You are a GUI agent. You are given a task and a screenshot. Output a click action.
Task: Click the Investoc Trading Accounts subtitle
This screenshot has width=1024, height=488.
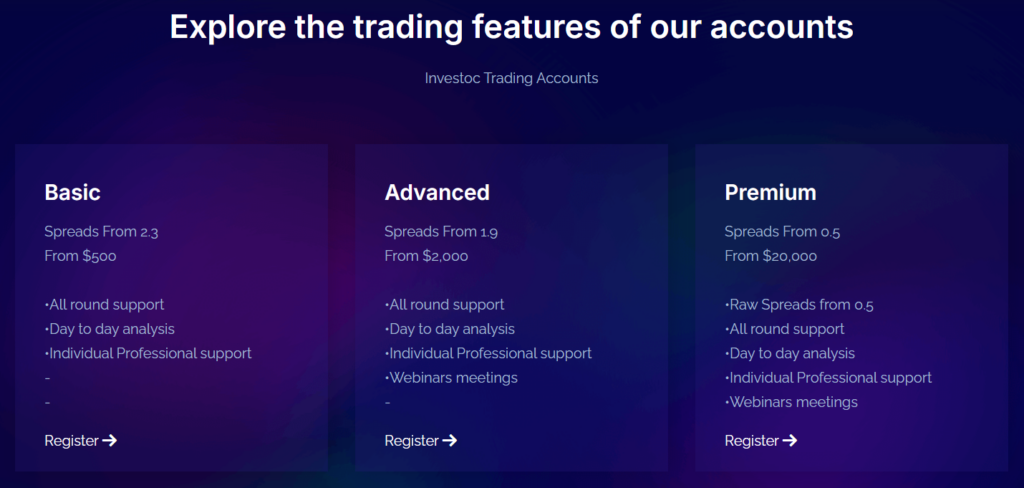[x=511, y=78]
